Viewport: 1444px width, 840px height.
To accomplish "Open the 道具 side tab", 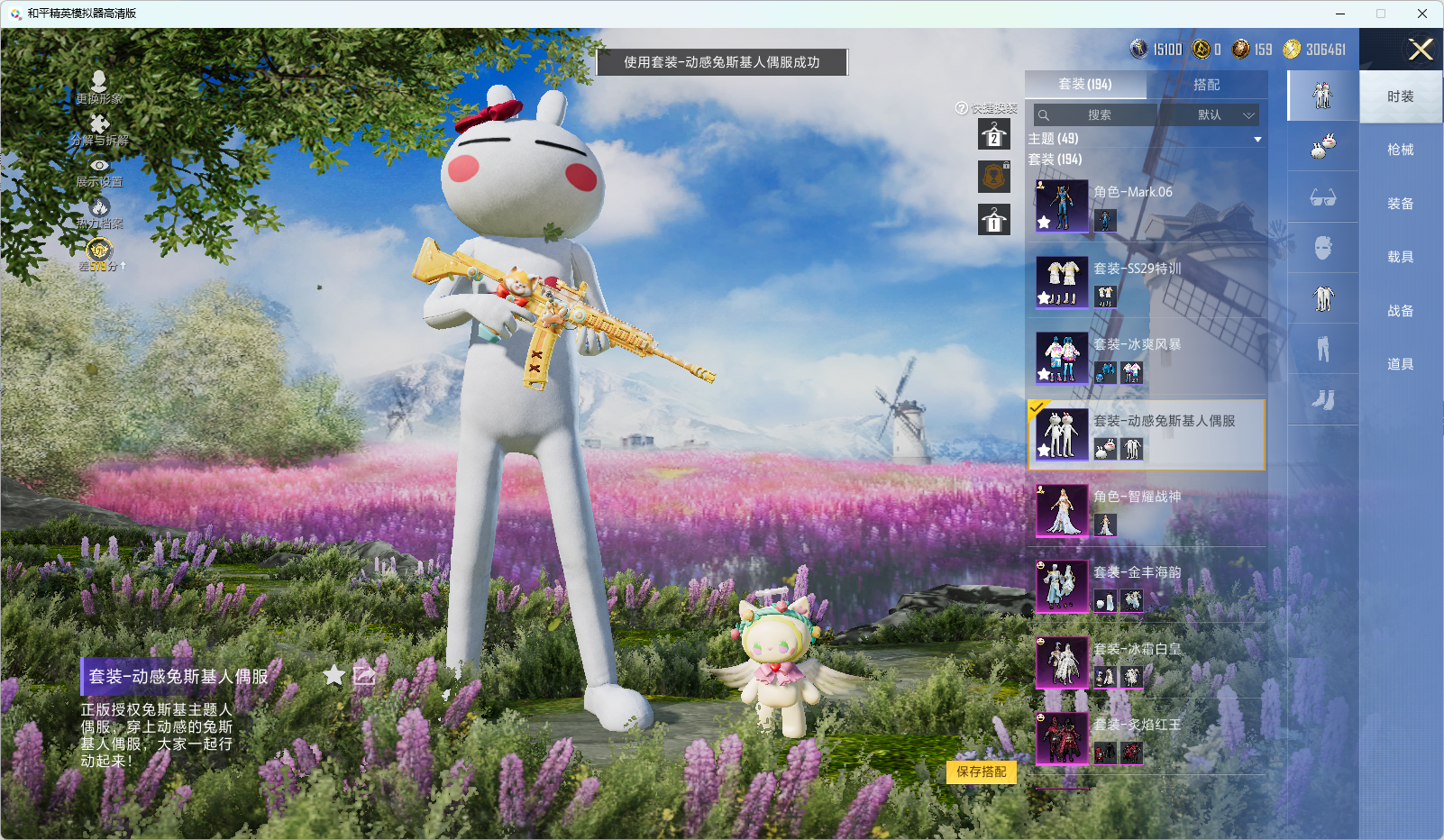I will (x=1401, y=364).
